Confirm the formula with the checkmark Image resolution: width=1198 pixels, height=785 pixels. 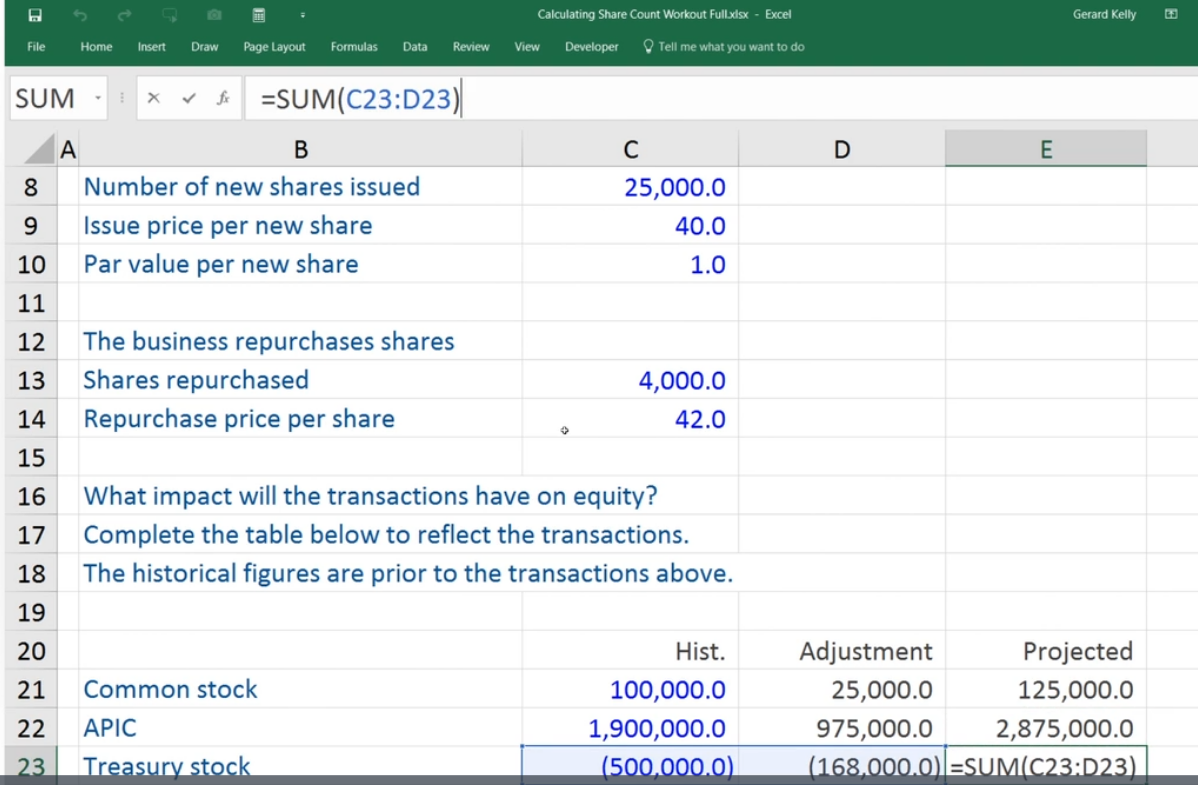[x=189, y=98]
